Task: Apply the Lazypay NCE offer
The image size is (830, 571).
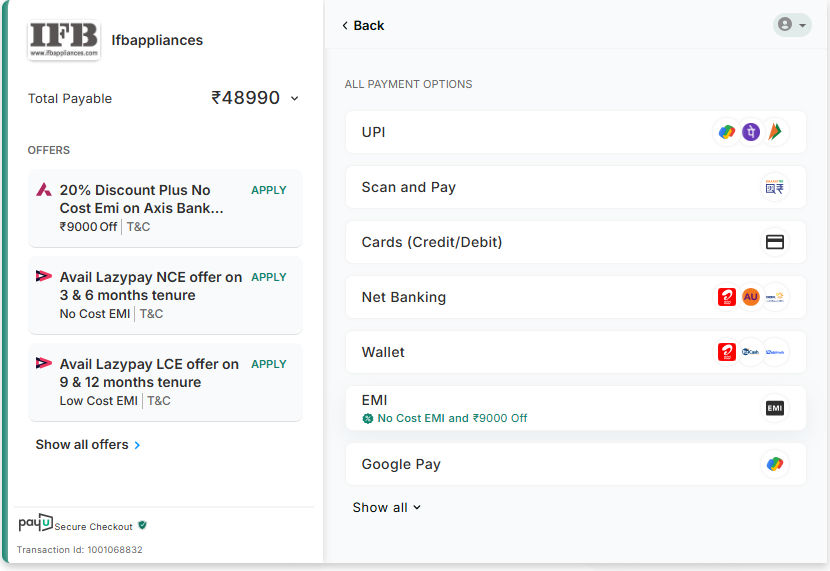Action: coord(269,277)
